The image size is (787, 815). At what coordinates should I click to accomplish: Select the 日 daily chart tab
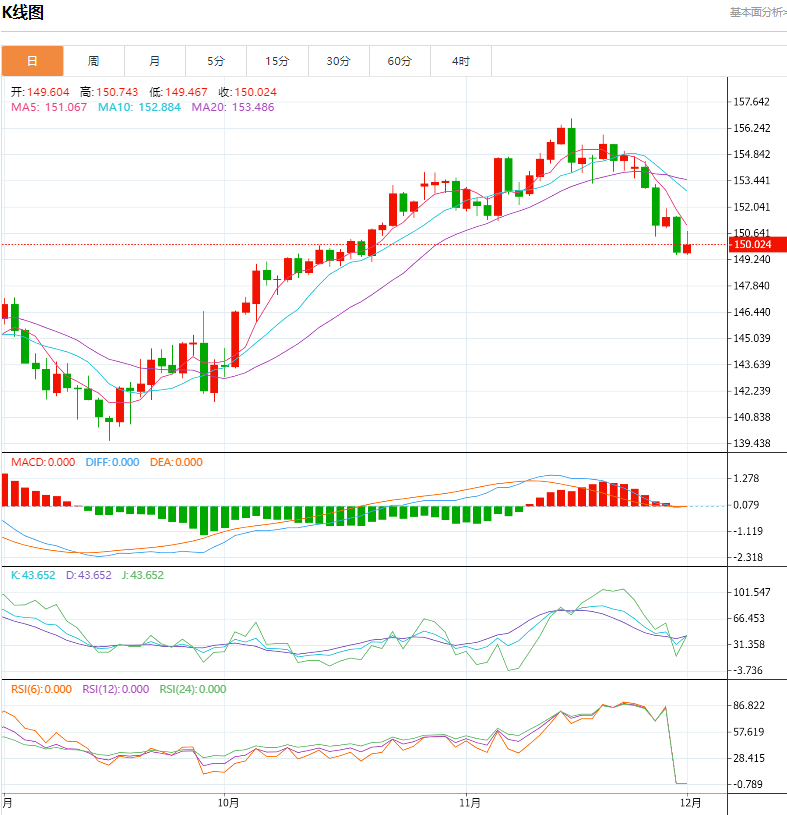(x=32, y=61)
